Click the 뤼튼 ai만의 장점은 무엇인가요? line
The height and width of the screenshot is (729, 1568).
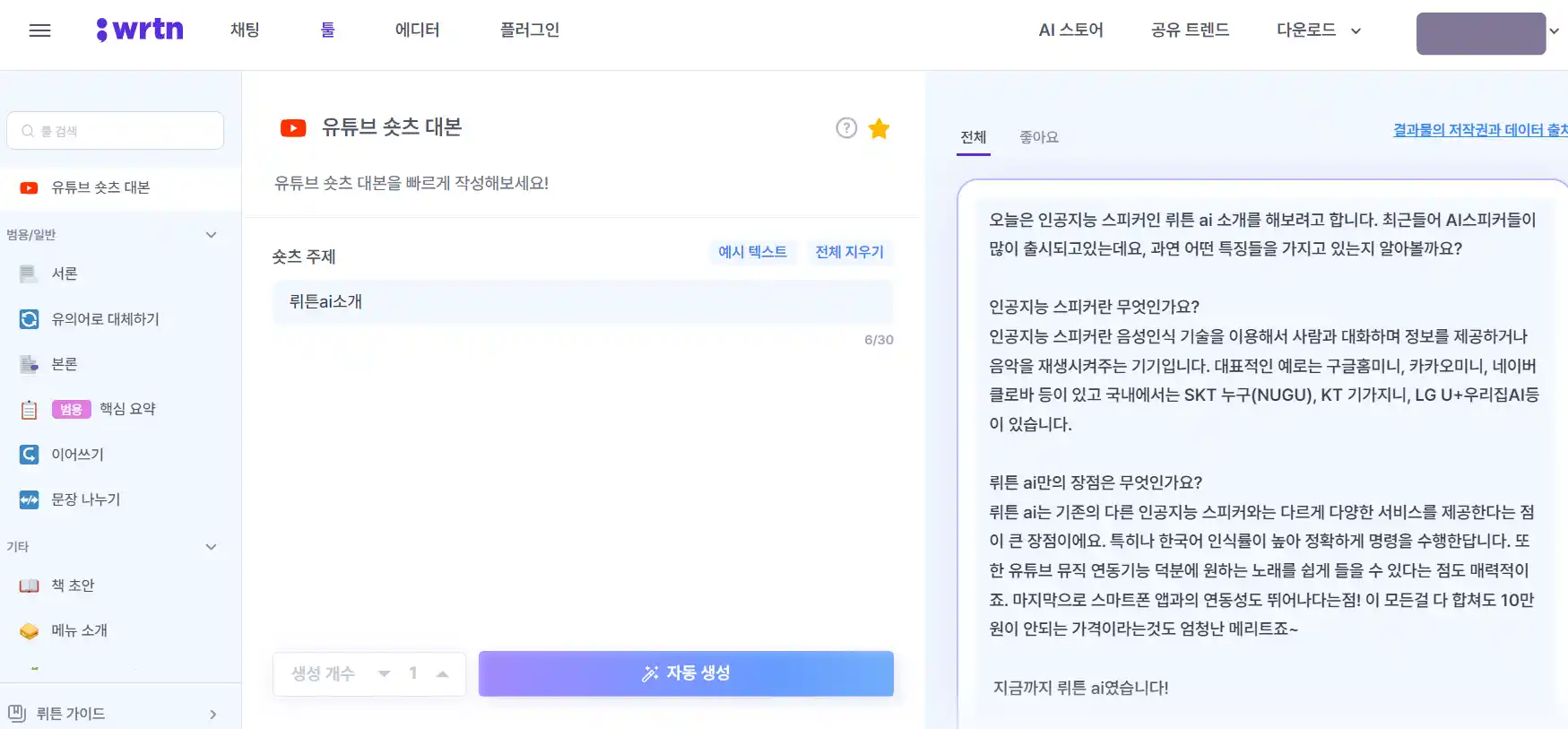click(x=1096, y=482)
